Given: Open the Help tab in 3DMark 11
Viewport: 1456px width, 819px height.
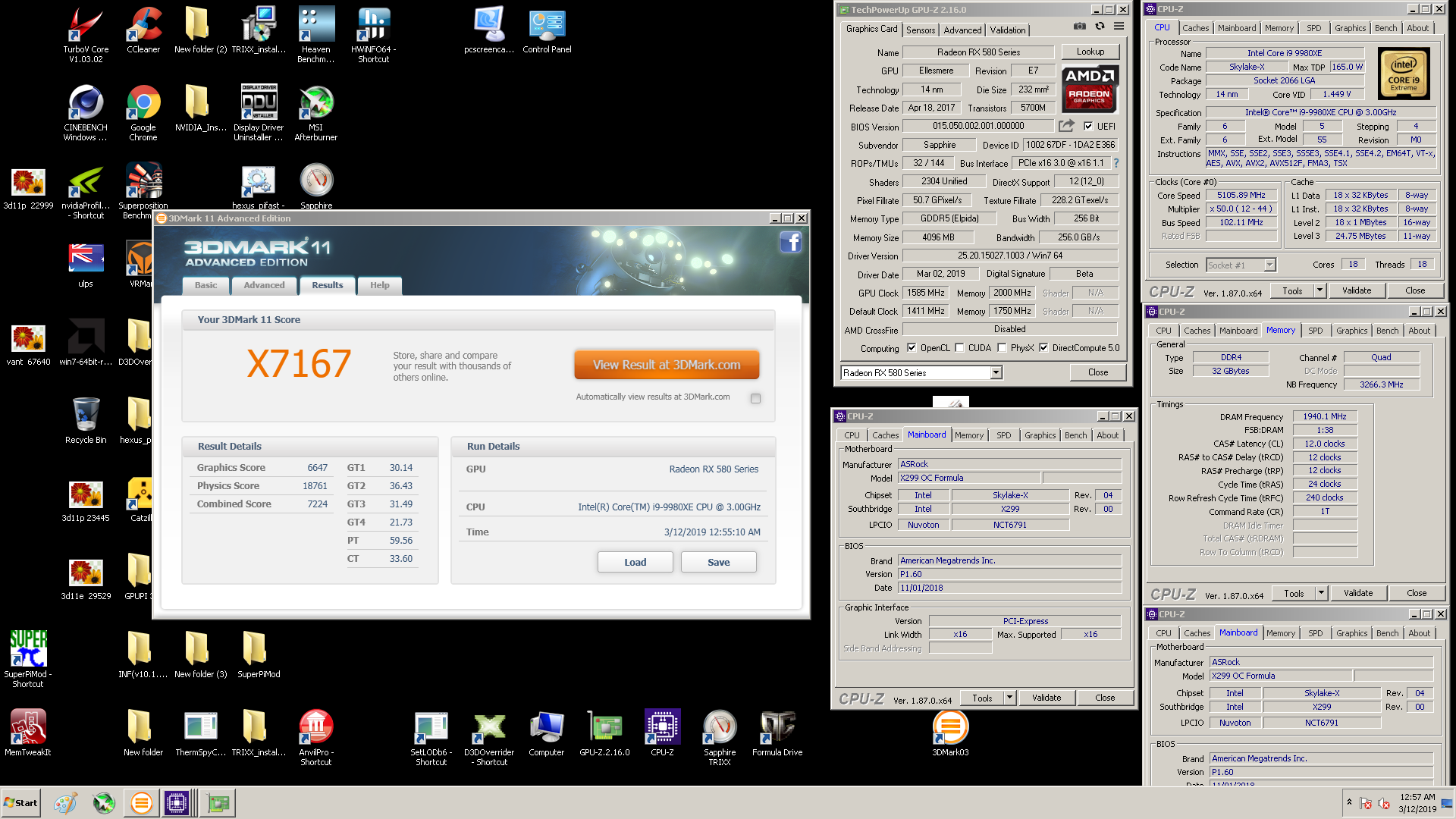Looking at the screenshot, I should tap(380, 285).
